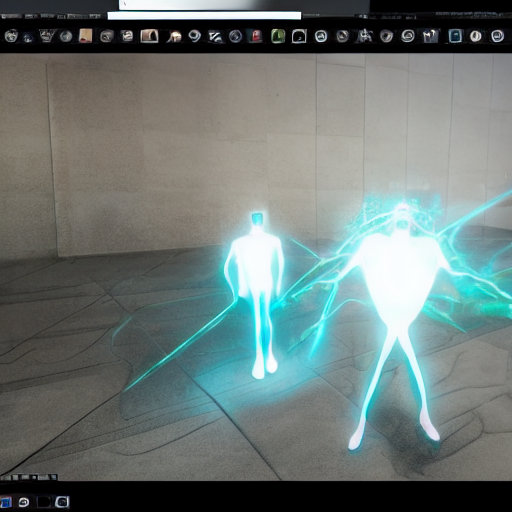Click the globe-like round icon starting the toolbar
The width and height of the screenshot is (512, 512).
(11, 36)
